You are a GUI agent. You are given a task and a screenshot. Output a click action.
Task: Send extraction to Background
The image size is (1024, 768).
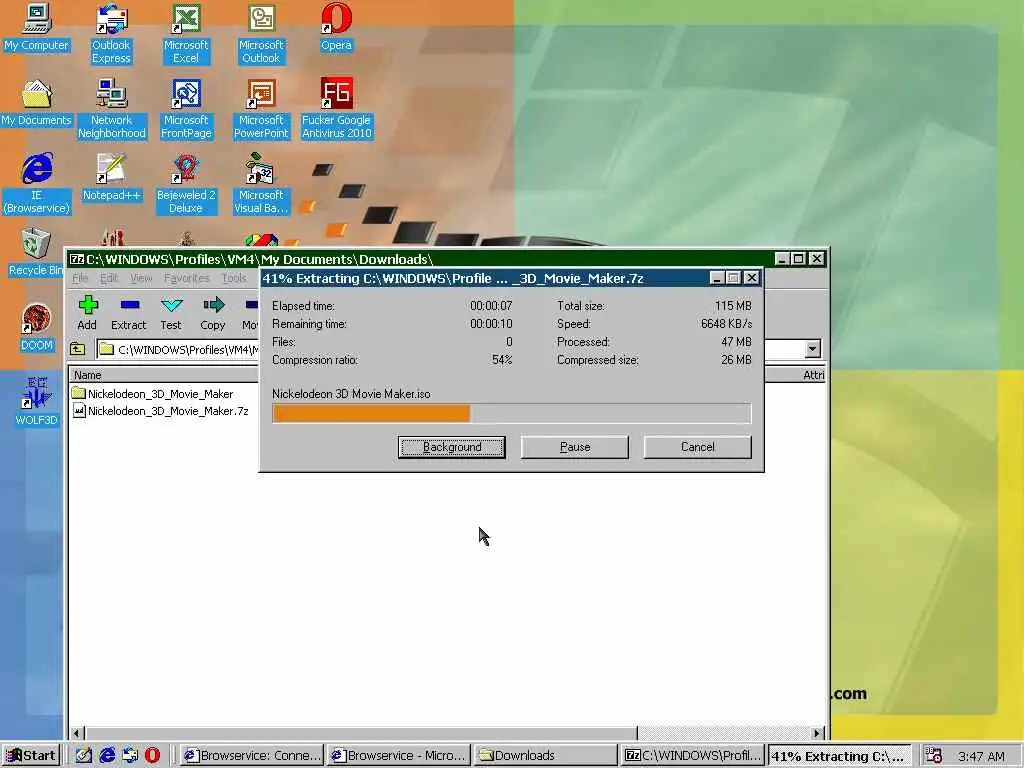pyautogui.click(x=451, y=447)
